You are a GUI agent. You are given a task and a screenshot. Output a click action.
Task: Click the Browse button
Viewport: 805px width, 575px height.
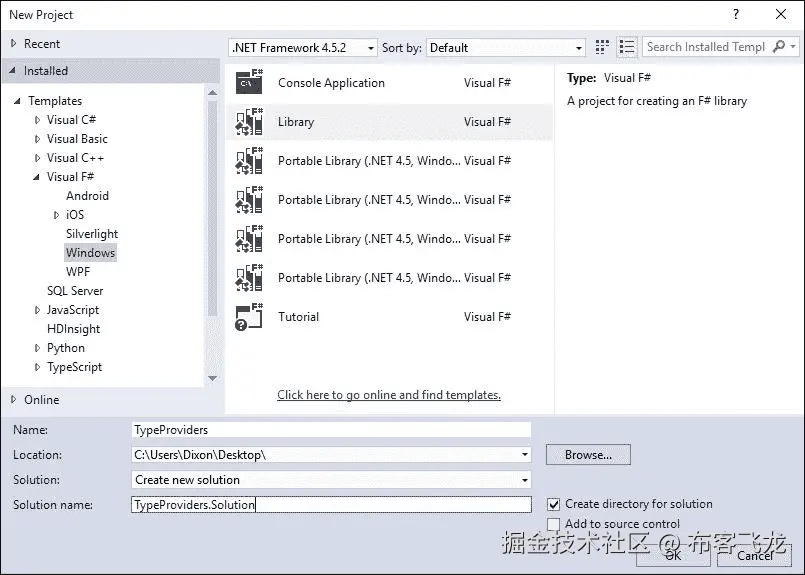(x=588, y=455)
